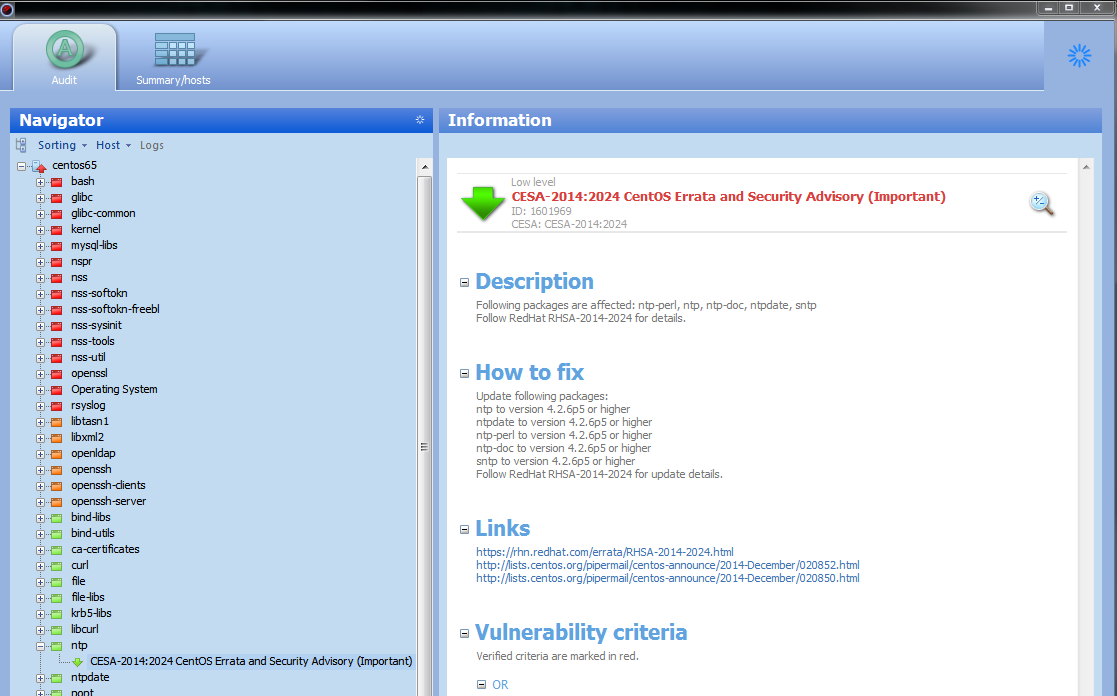Click the red icon next to mysql-libs

(56, 246)
